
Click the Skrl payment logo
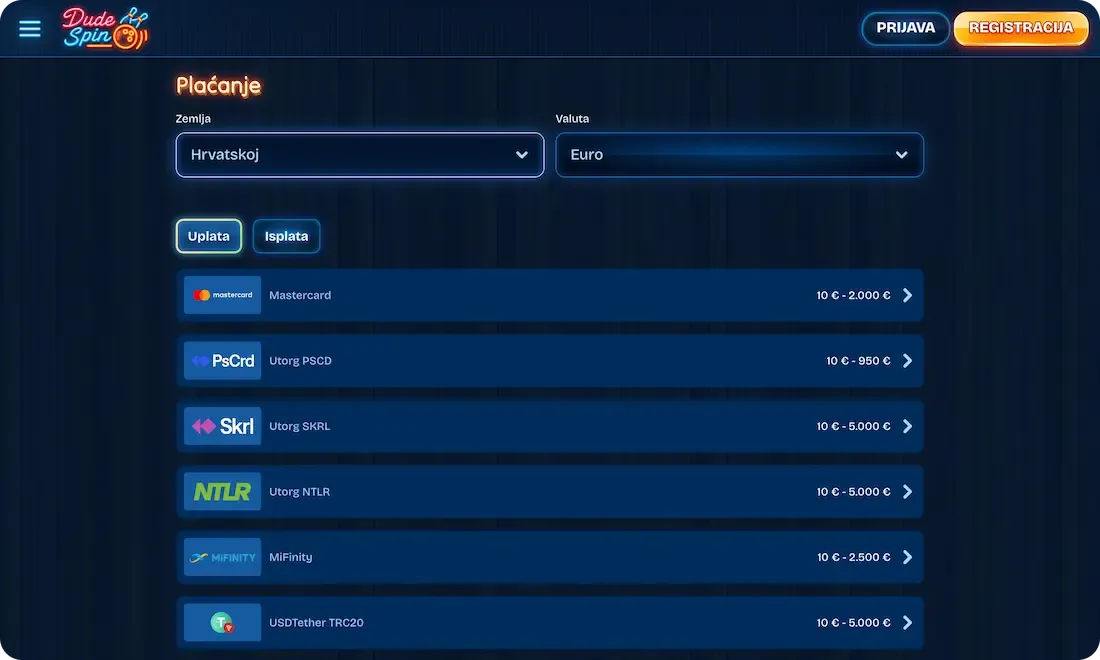222,426
